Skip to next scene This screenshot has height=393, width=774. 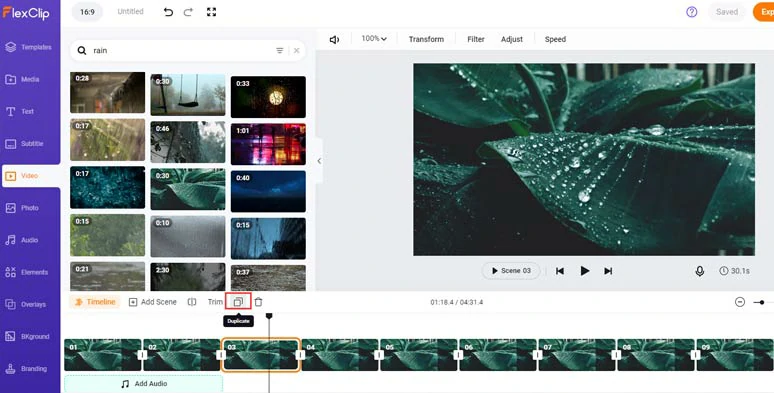coord(608,271)
